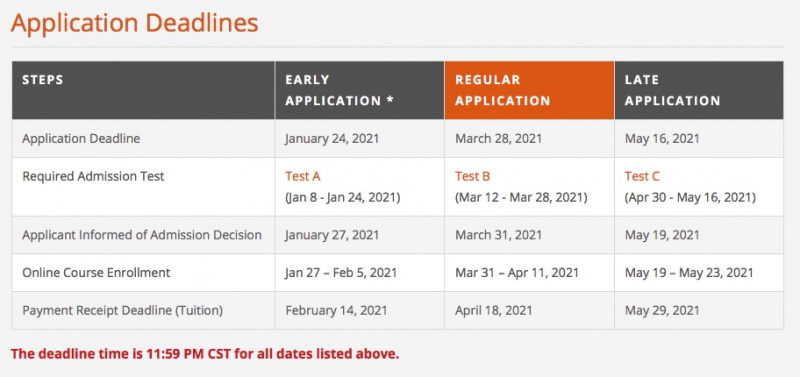Open the Test B link
800x377 pixels.
472,177
